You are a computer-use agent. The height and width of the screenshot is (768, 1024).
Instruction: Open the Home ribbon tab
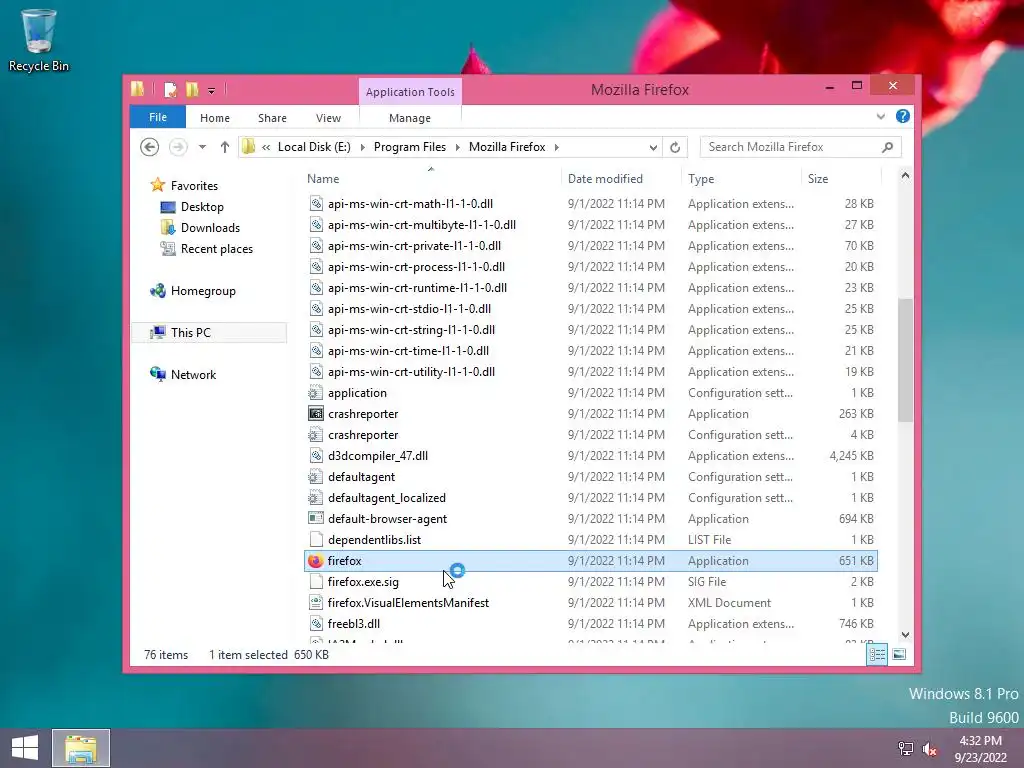[x=215, y=118]
